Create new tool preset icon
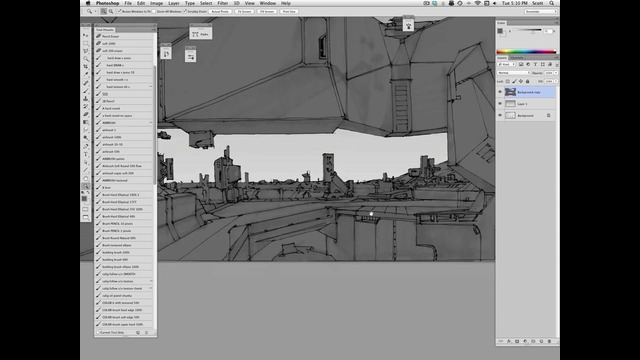The height and width of the screenshot is (360, 640). (x=138, y=333)
